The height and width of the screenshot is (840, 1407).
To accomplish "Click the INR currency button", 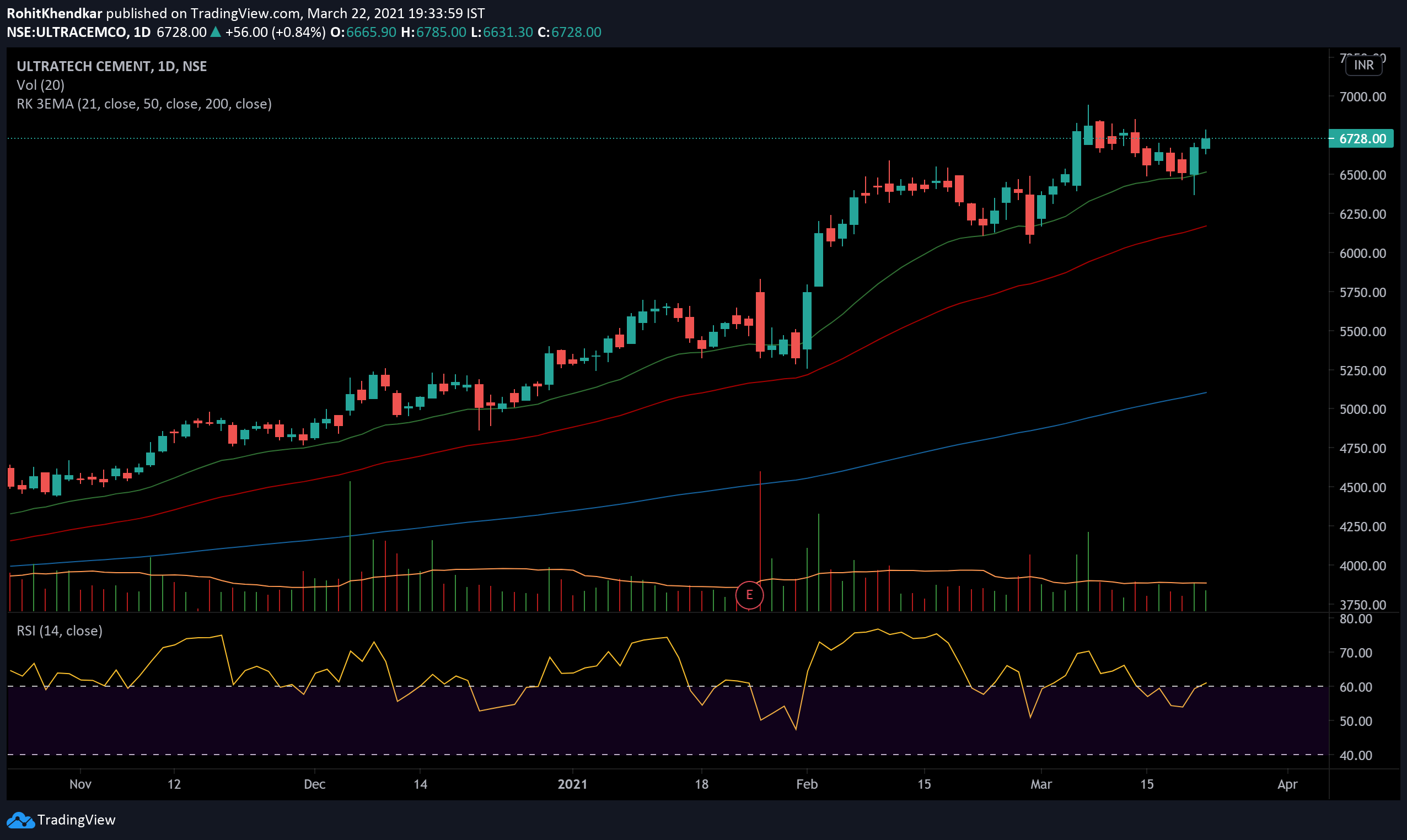I will pos(1363,65).
